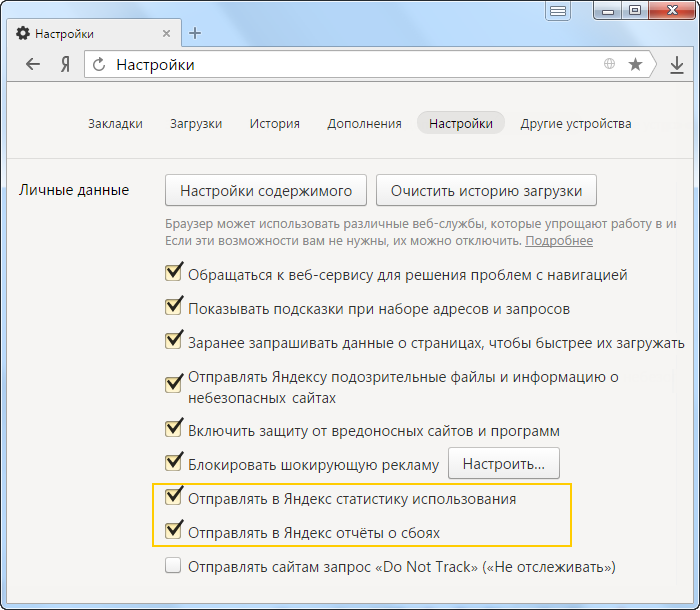Open the browser menu hamburger icon
The image size is (700, 610).
[x=558, y=11]
